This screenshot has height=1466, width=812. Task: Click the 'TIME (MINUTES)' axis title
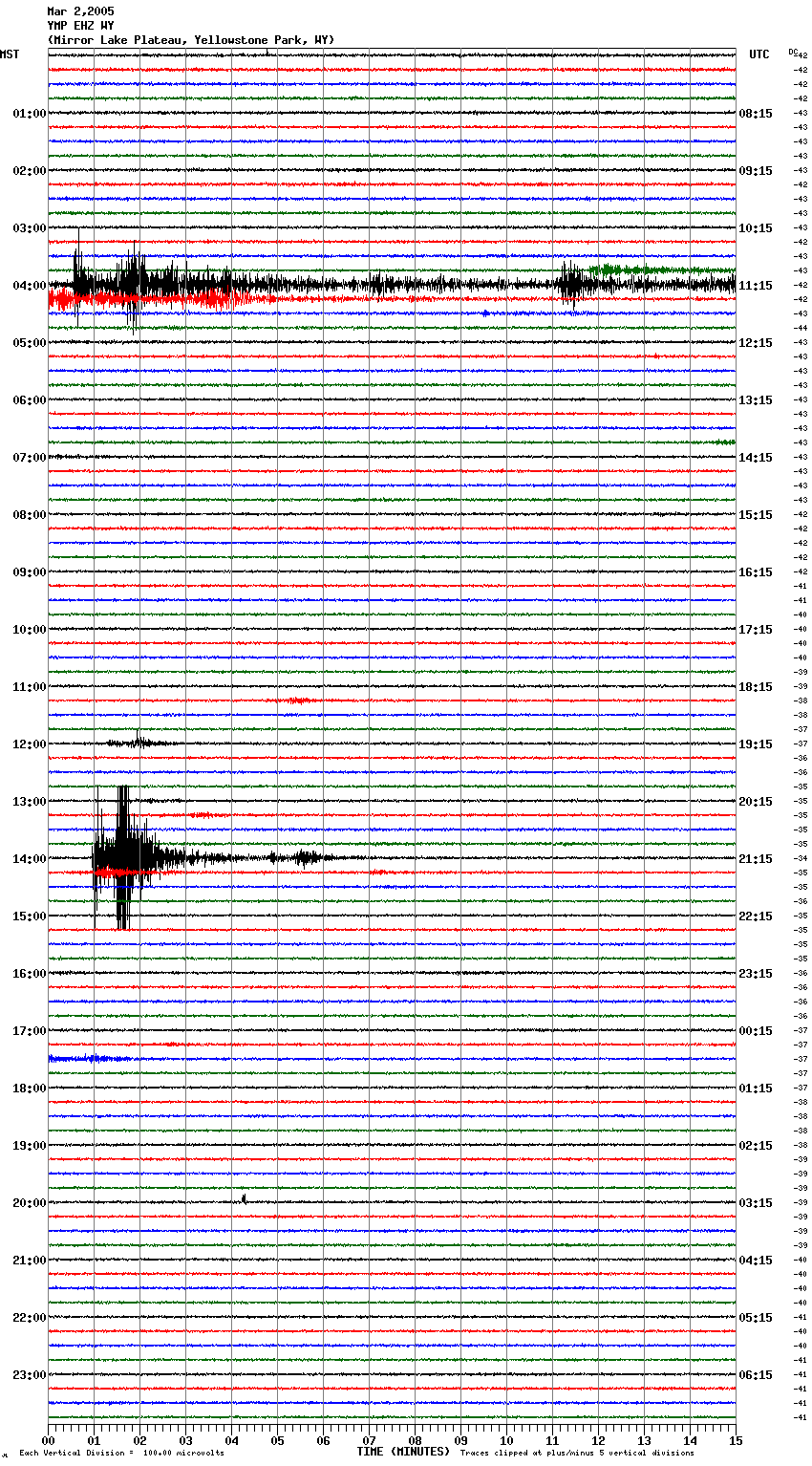[x=403, y=1452]
